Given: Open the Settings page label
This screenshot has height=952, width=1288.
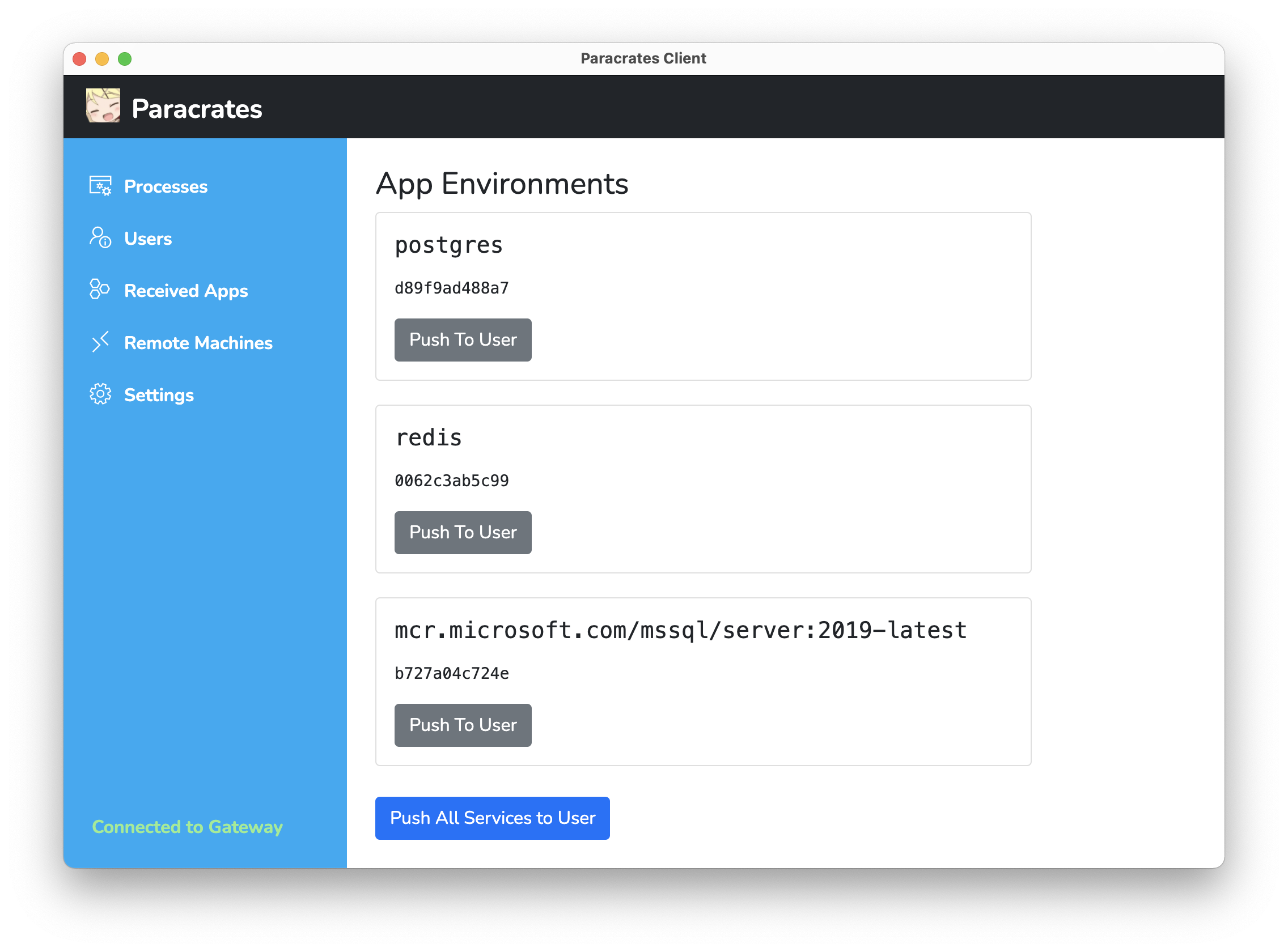Looking at the screenshot, I should (159, 396).
